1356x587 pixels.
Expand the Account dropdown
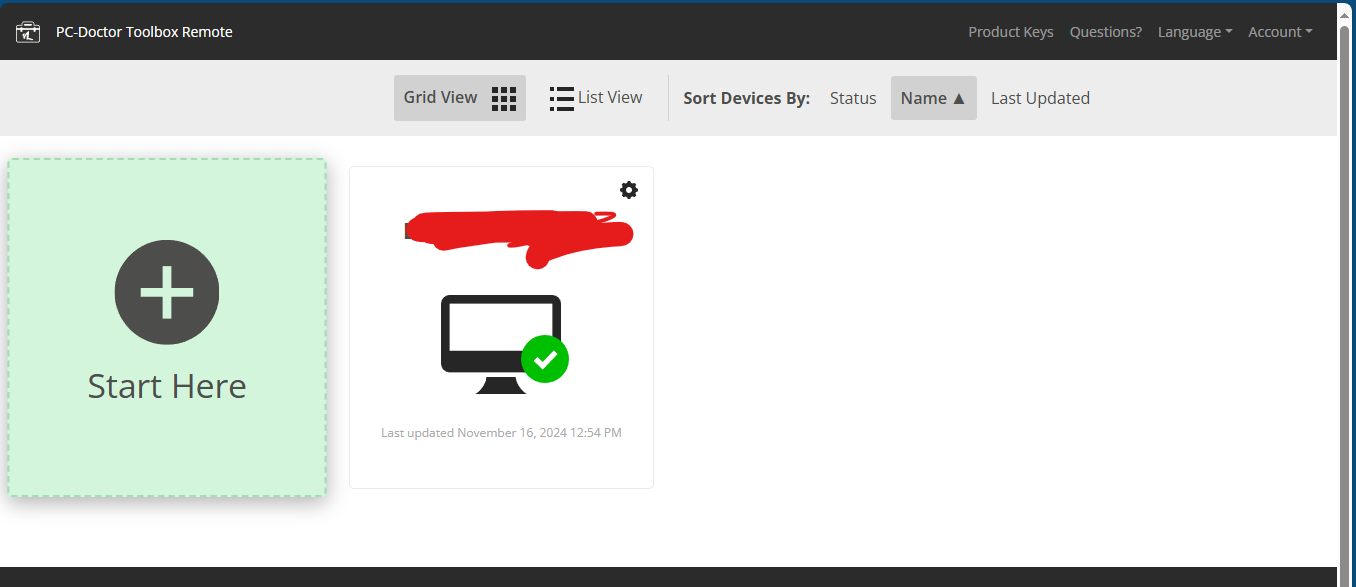1280,32
